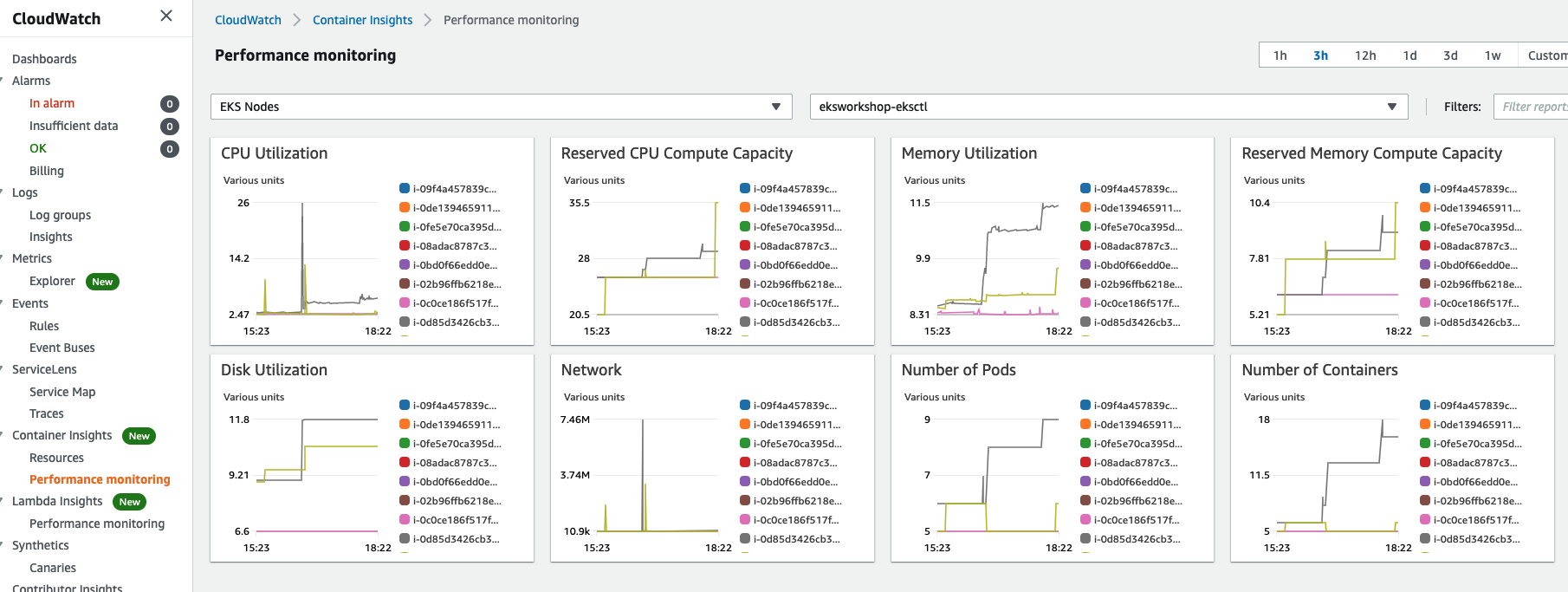The height and width of the screenshot is (592, 1568).
Task: Click the In alarm count badge
Action: coord(170,104)
